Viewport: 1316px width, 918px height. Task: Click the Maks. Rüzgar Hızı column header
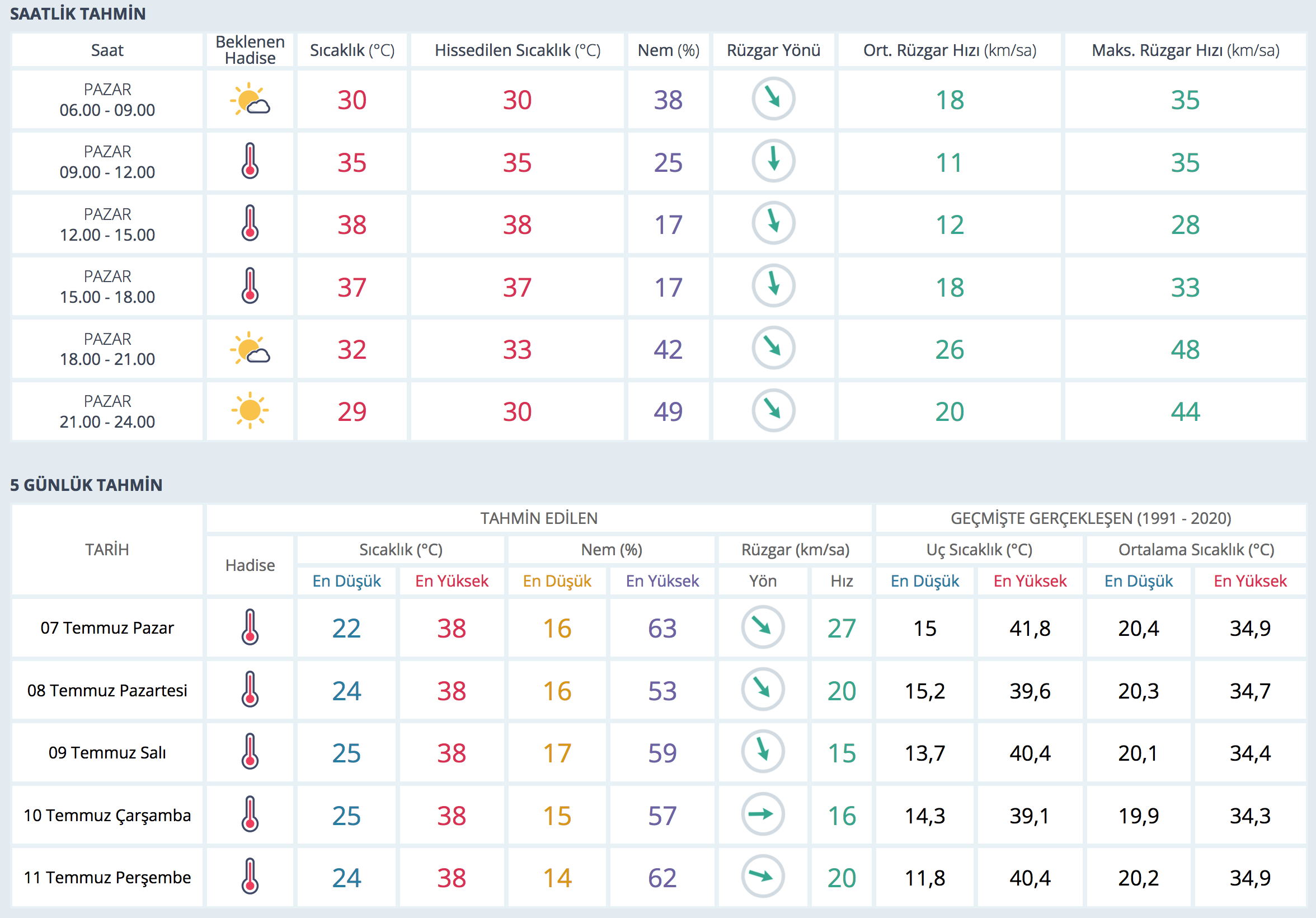(x=1185, y=50)
